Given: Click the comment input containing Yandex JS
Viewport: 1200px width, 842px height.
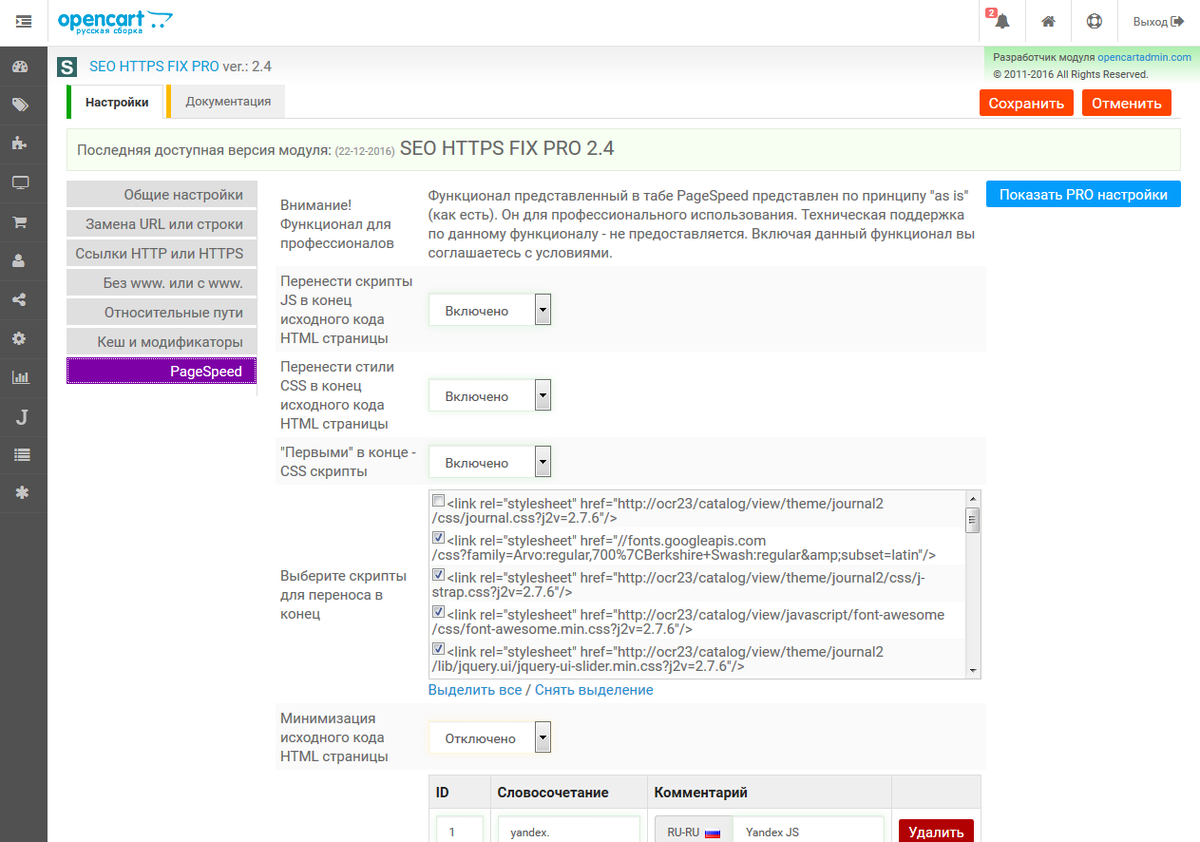Looking at the screenshot, I should (x=808, y=830).
